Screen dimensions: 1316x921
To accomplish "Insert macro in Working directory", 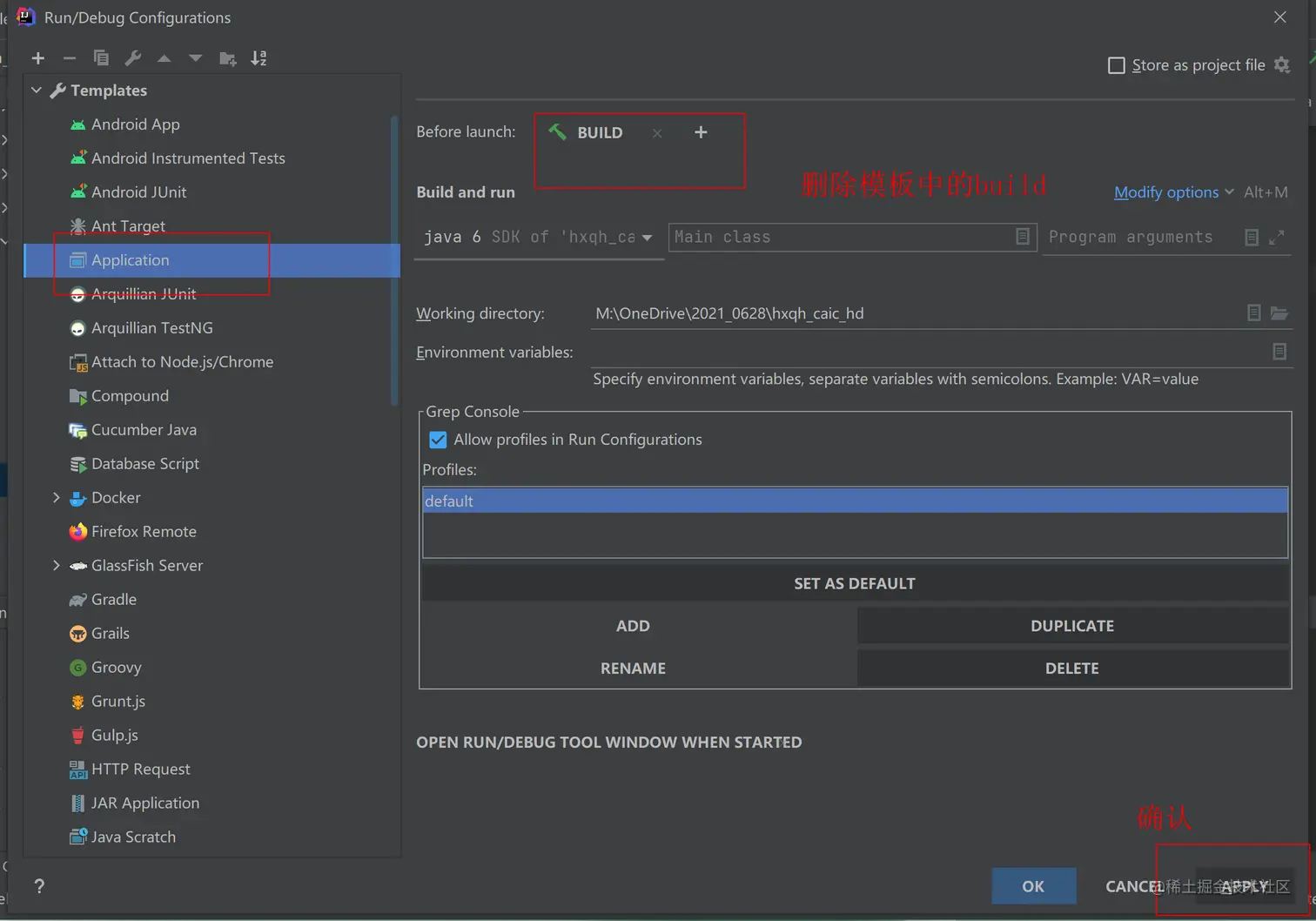I will click(x=1254, y=313).
